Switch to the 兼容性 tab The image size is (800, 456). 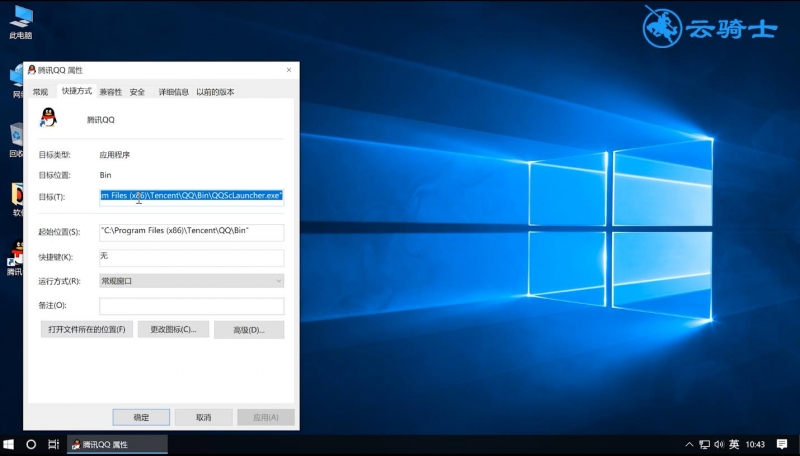tap(111, 92)
